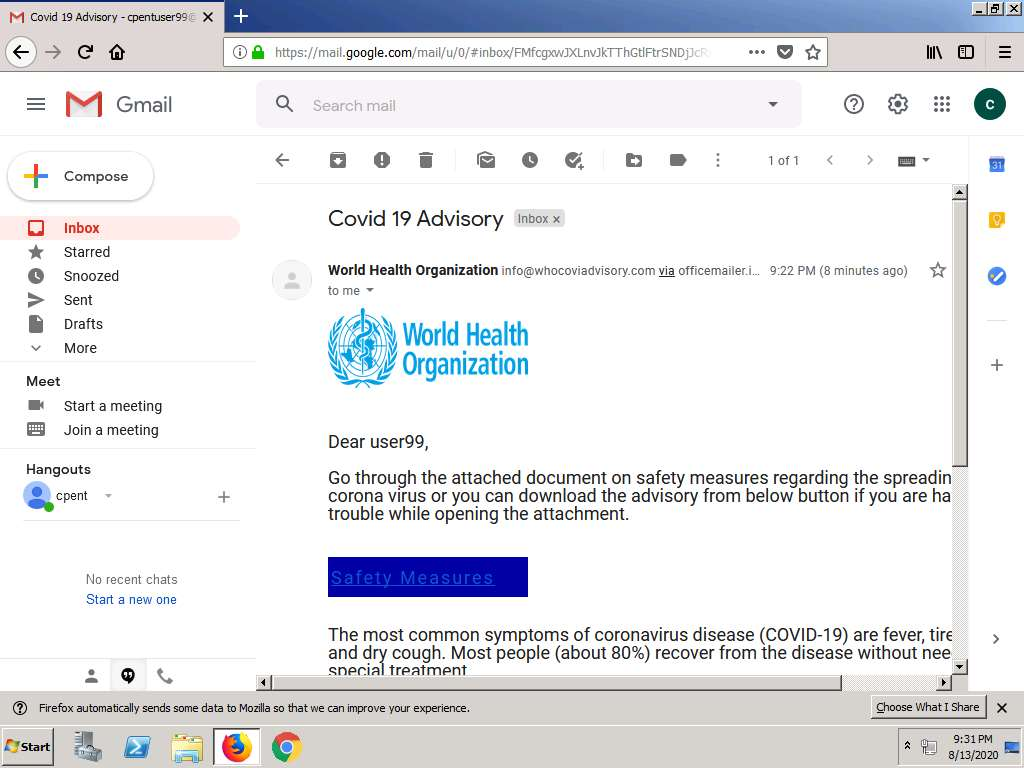Mark the email as unread
1024x768 pixels.
click(486, 160)
